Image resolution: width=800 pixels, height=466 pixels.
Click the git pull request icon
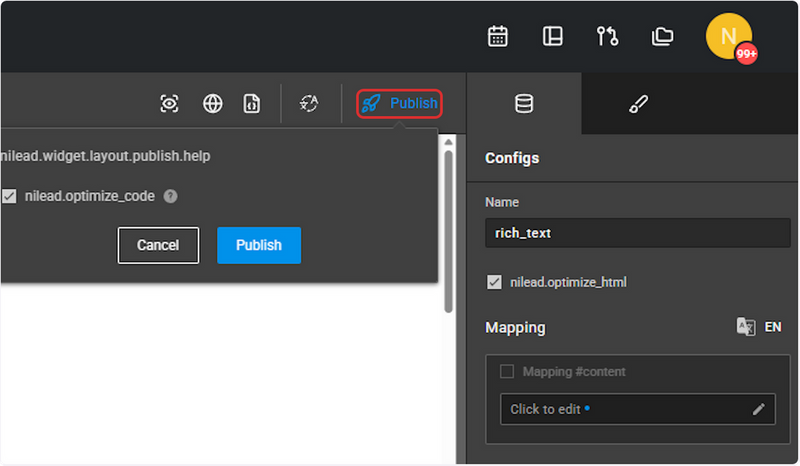tap(607, 36)
